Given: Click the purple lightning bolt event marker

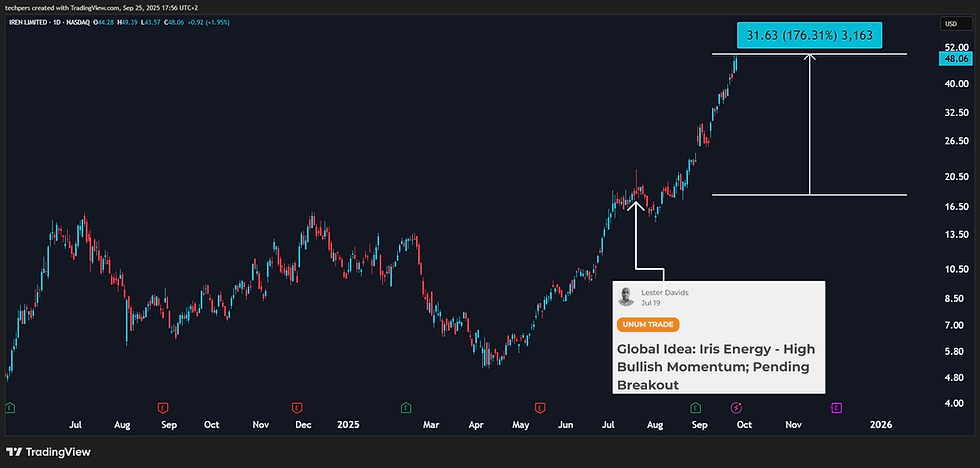Looking at the screenshot, I should (736, 407).
